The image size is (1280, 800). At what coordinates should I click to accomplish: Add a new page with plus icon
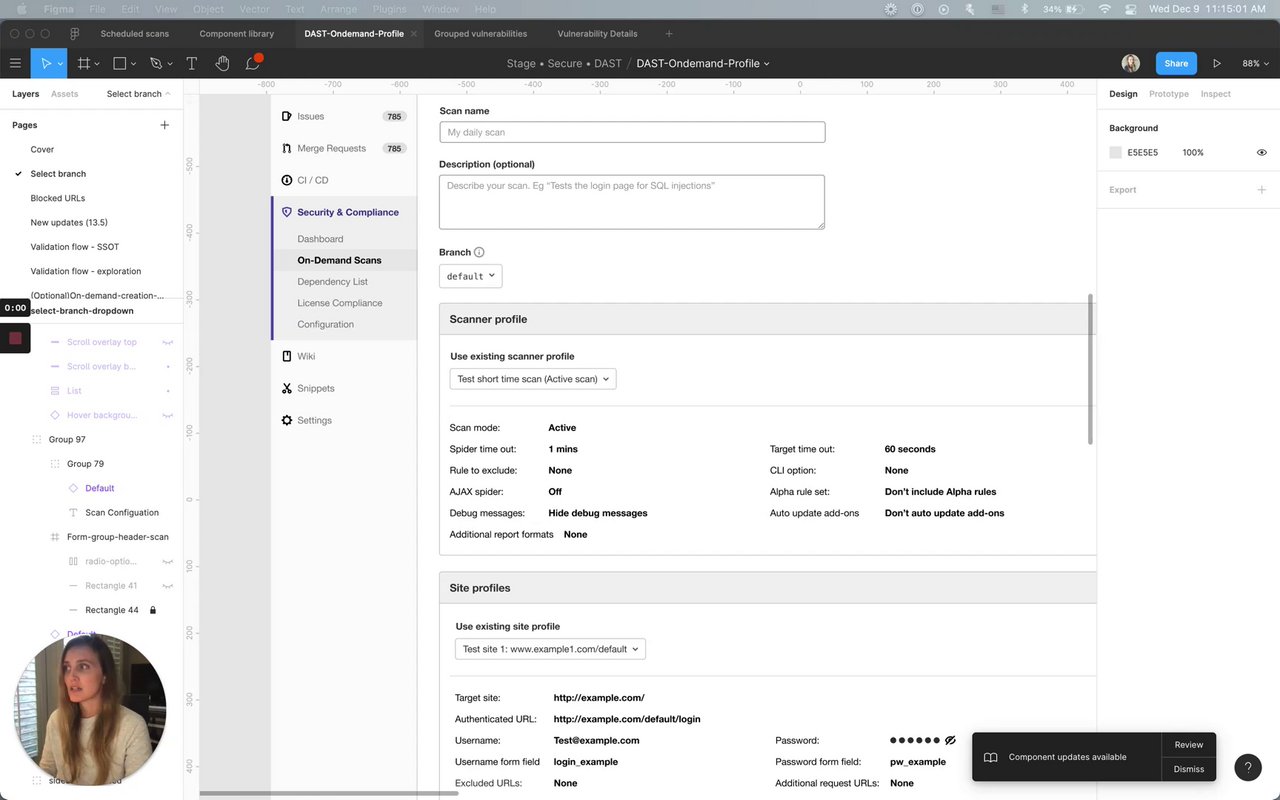165,125
